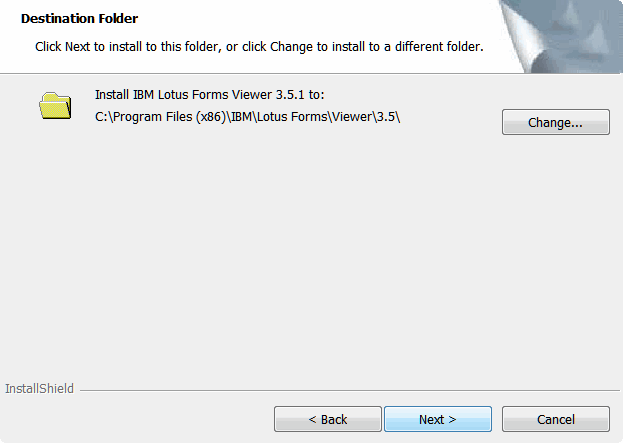Viewport: 623px width, 443px height.
Task: Click the instruction sentence below the heading
Action: (x=259, y=47)
